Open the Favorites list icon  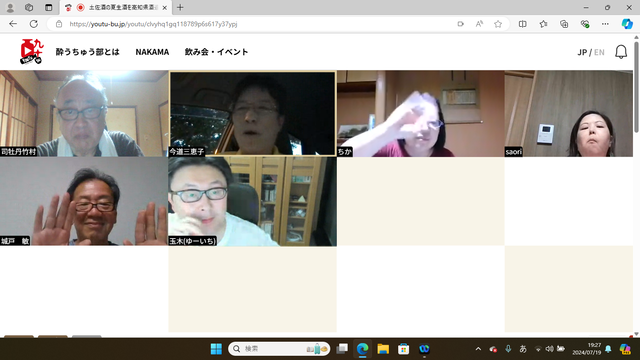(543, 24)
